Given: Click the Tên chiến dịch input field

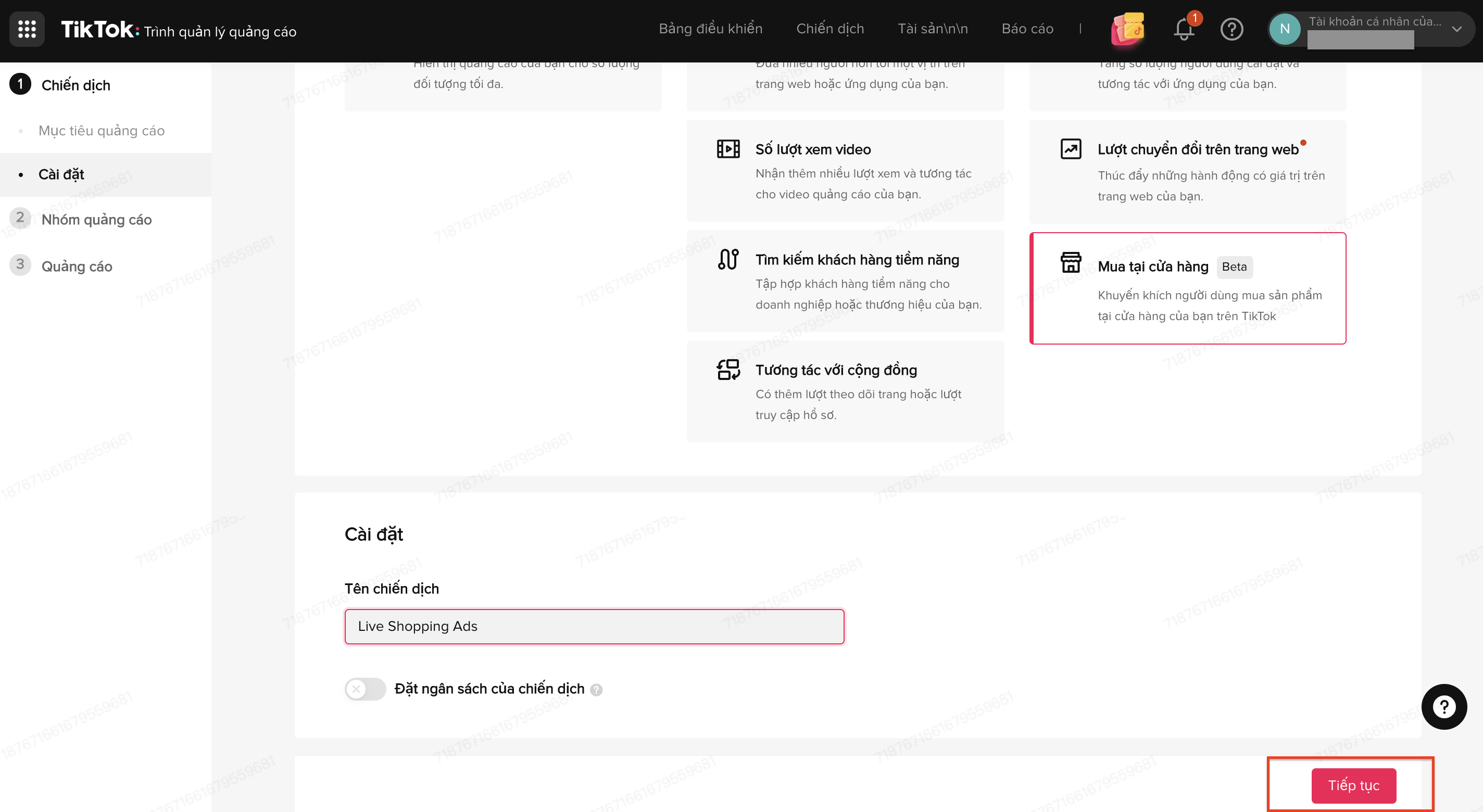Looking at the screenshot, I should pyautogui.click(x=594, y=626).
